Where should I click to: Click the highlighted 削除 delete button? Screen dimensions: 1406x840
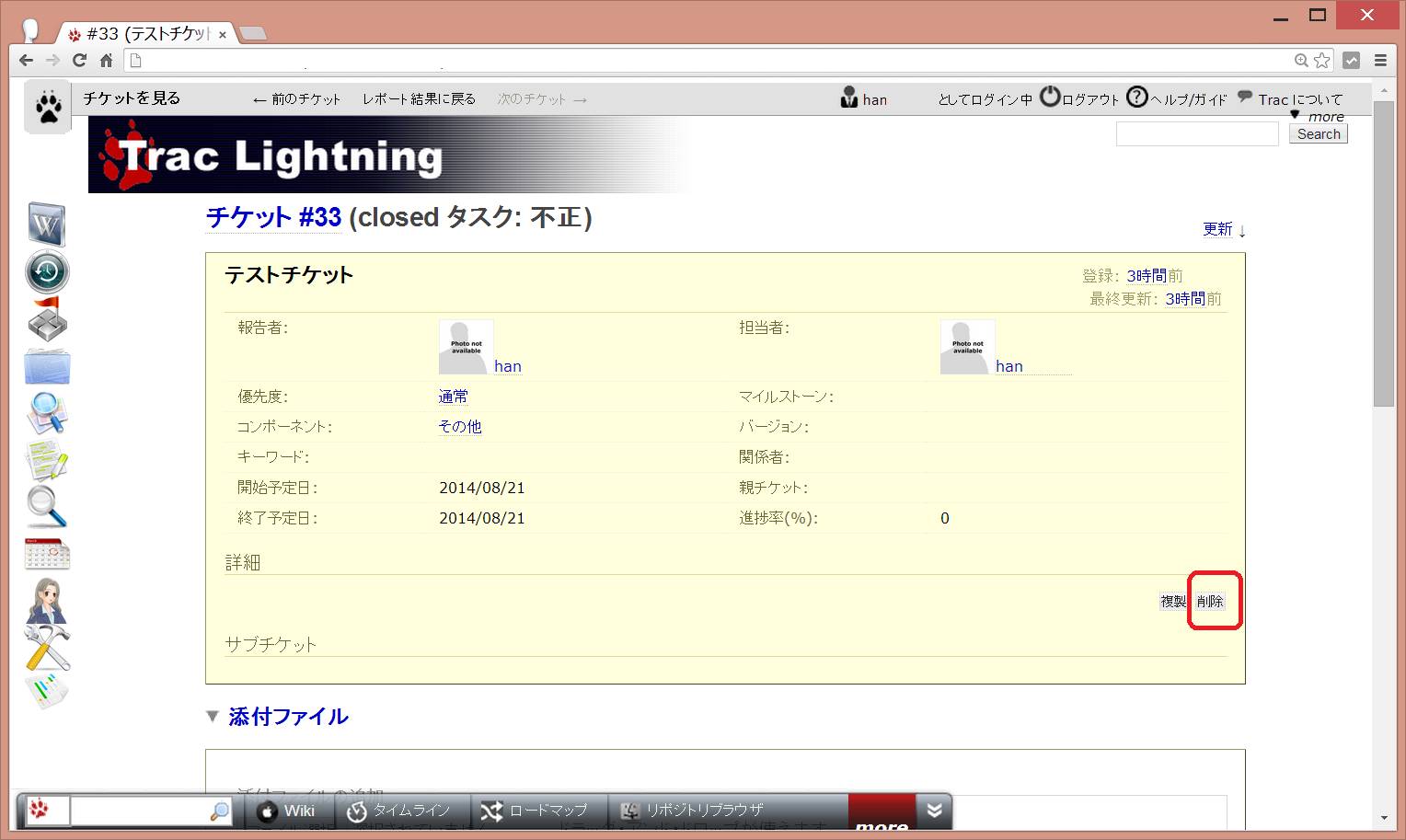pos(1213,601)
